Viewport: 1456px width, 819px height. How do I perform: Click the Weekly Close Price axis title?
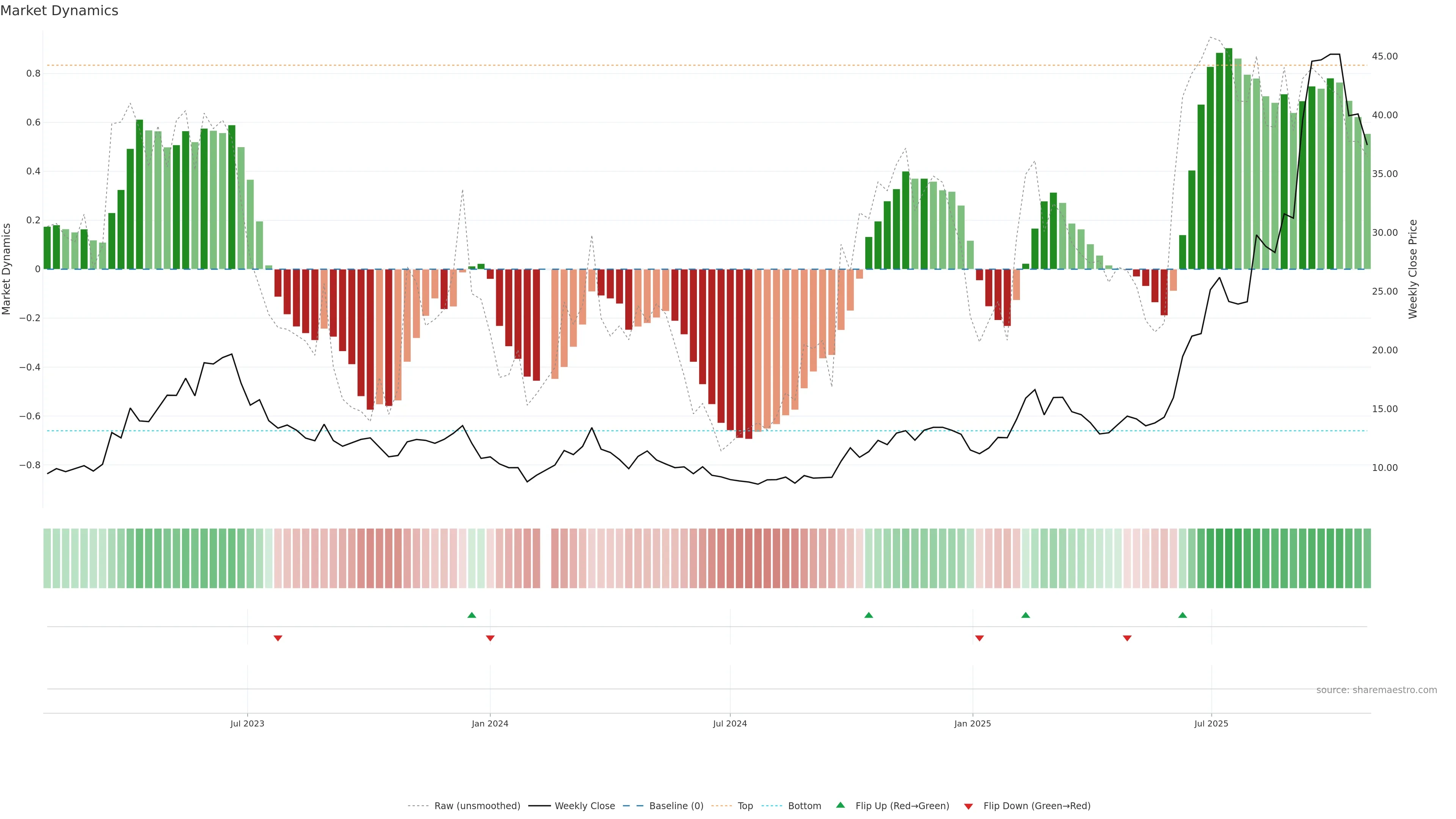tap(1412, 269)
